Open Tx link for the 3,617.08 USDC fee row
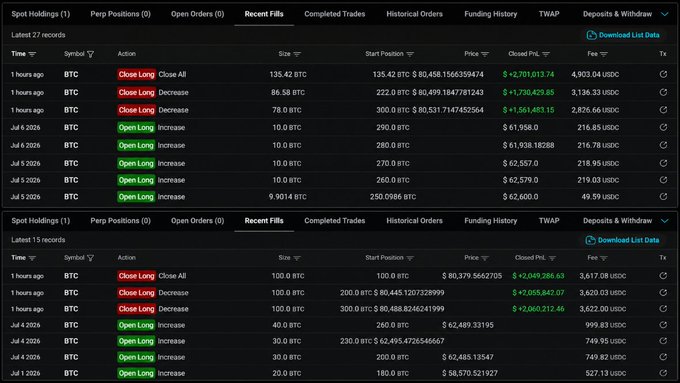 coord(663,275)
